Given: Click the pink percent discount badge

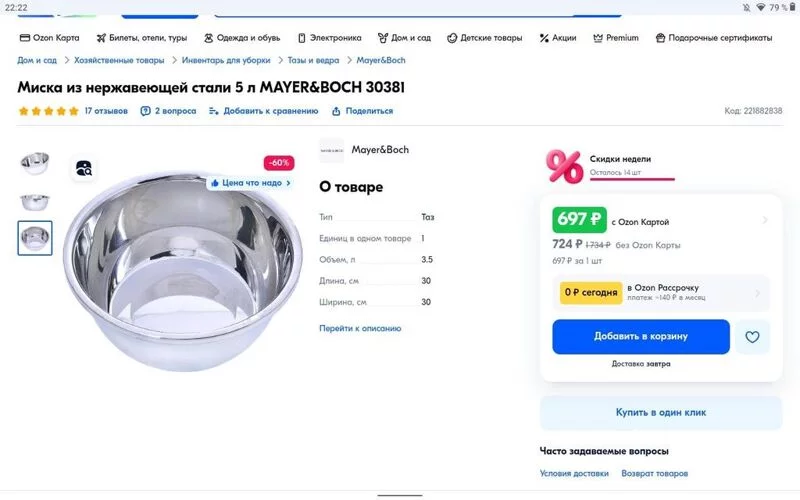Looking at the screenshot, I should point(564,166).
